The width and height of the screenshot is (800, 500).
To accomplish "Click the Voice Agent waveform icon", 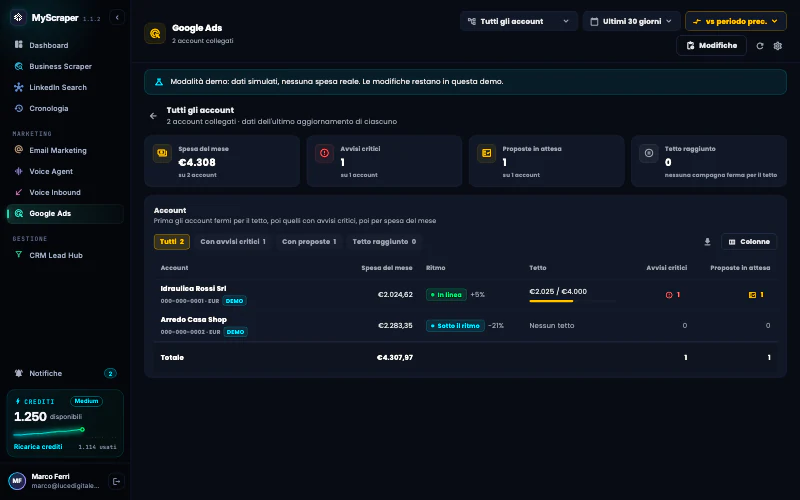I will tap(19, 171).
